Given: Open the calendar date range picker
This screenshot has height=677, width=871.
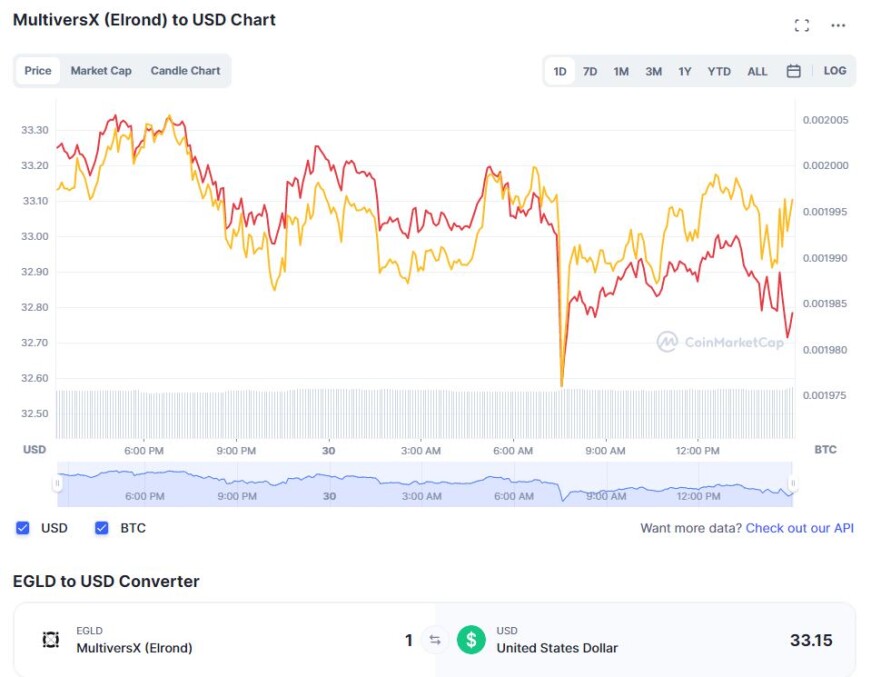Looking at the screenshot, I should [x=793, y=71].
